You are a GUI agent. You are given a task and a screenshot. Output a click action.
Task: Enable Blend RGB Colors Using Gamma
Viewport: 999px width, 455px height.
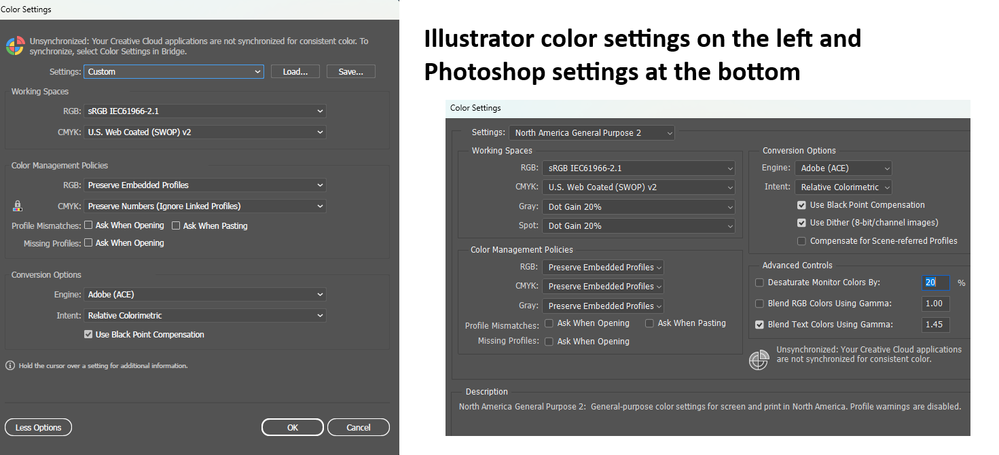click(759, 303)
